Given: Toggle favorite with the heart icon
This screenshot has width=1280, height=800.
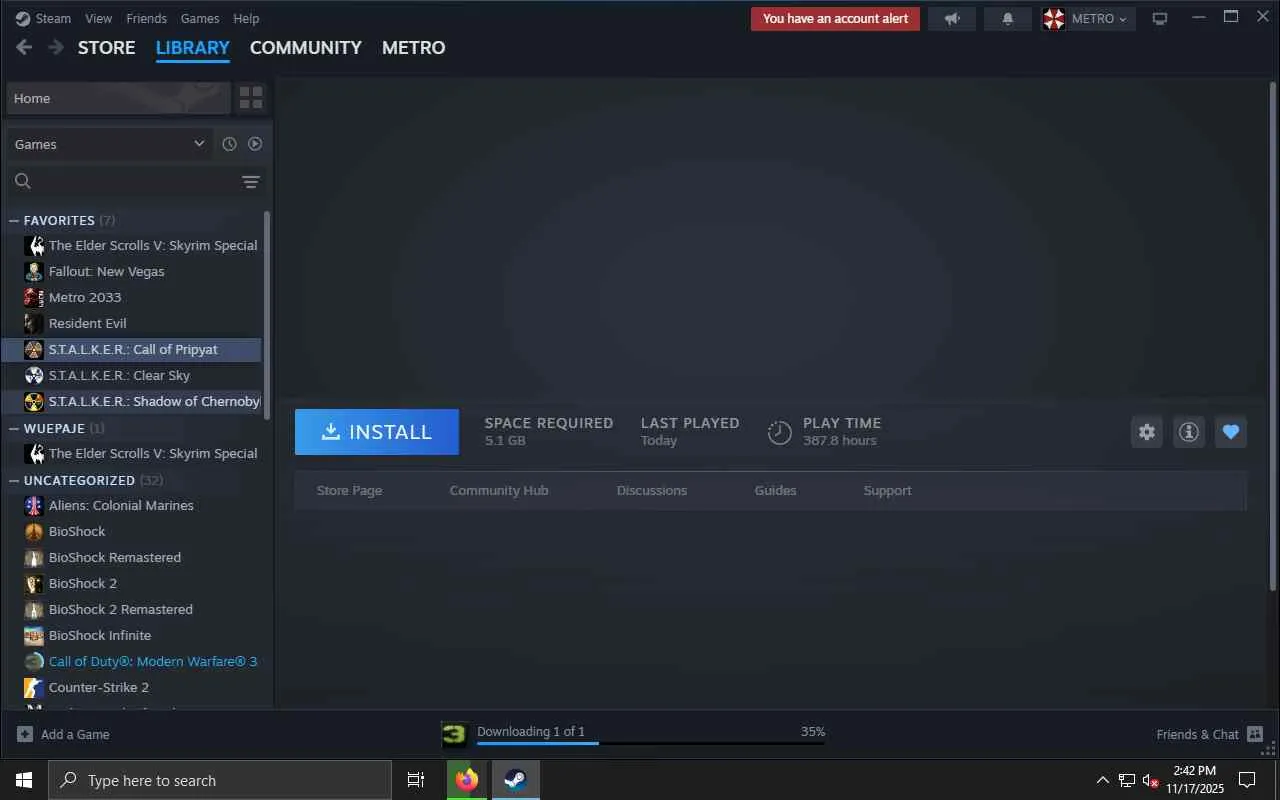Looking at the screenshot, I should (1231, 432).
